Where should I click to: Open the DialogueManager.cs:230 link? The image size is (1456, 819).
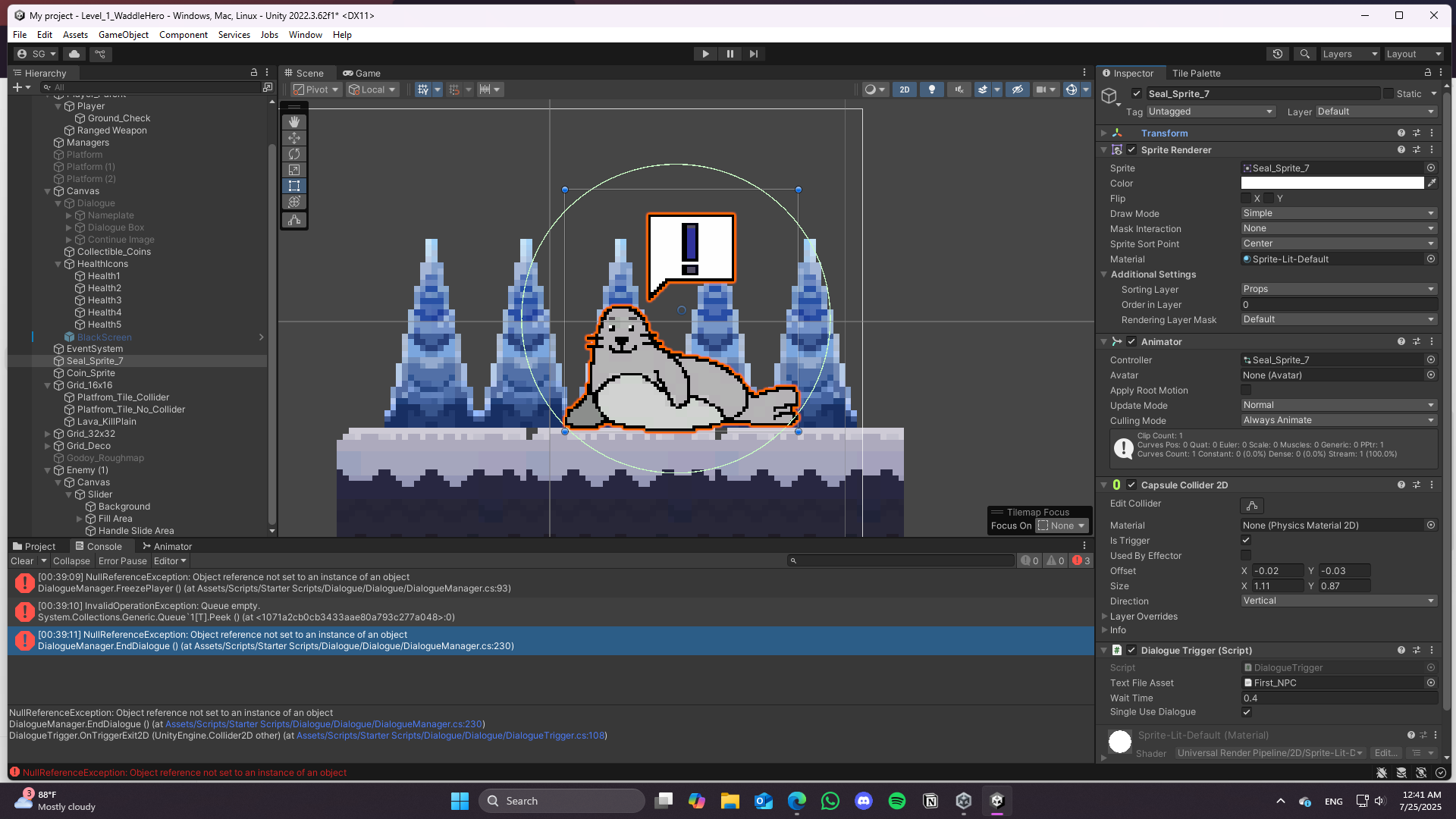click(324, 724)
